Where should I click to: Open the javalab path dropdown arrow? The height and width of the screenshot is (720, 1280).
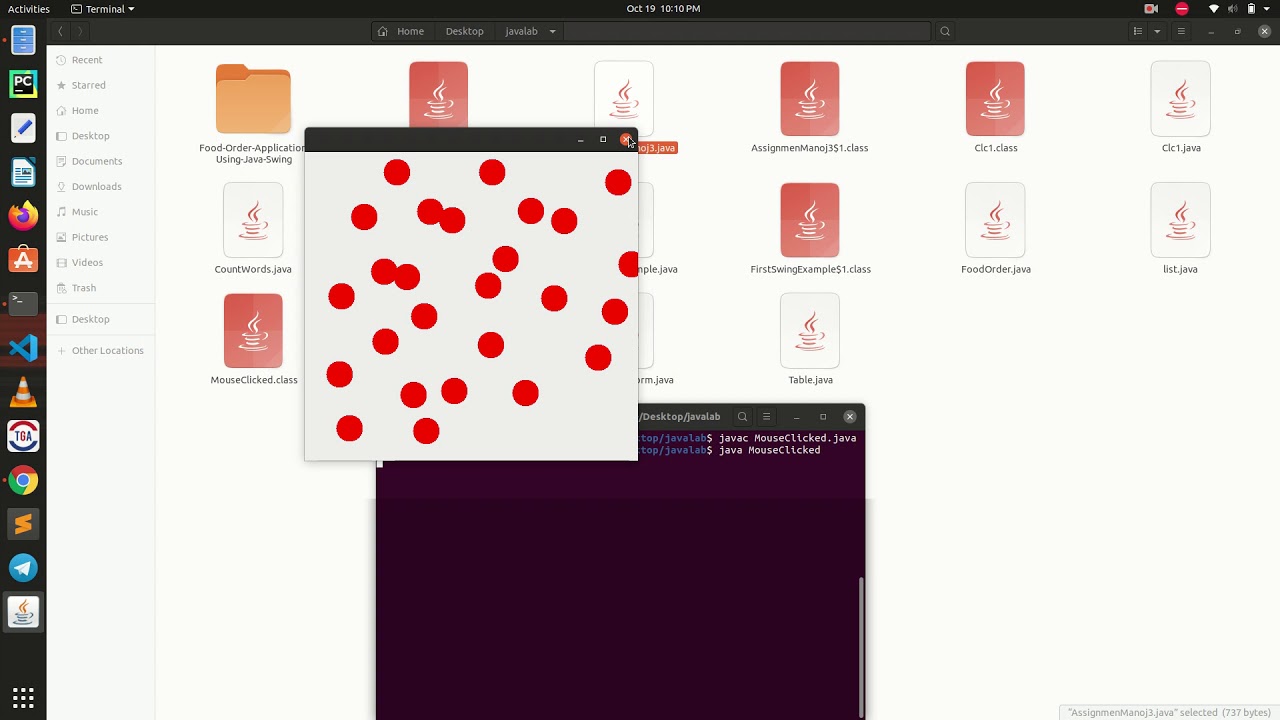552,31
